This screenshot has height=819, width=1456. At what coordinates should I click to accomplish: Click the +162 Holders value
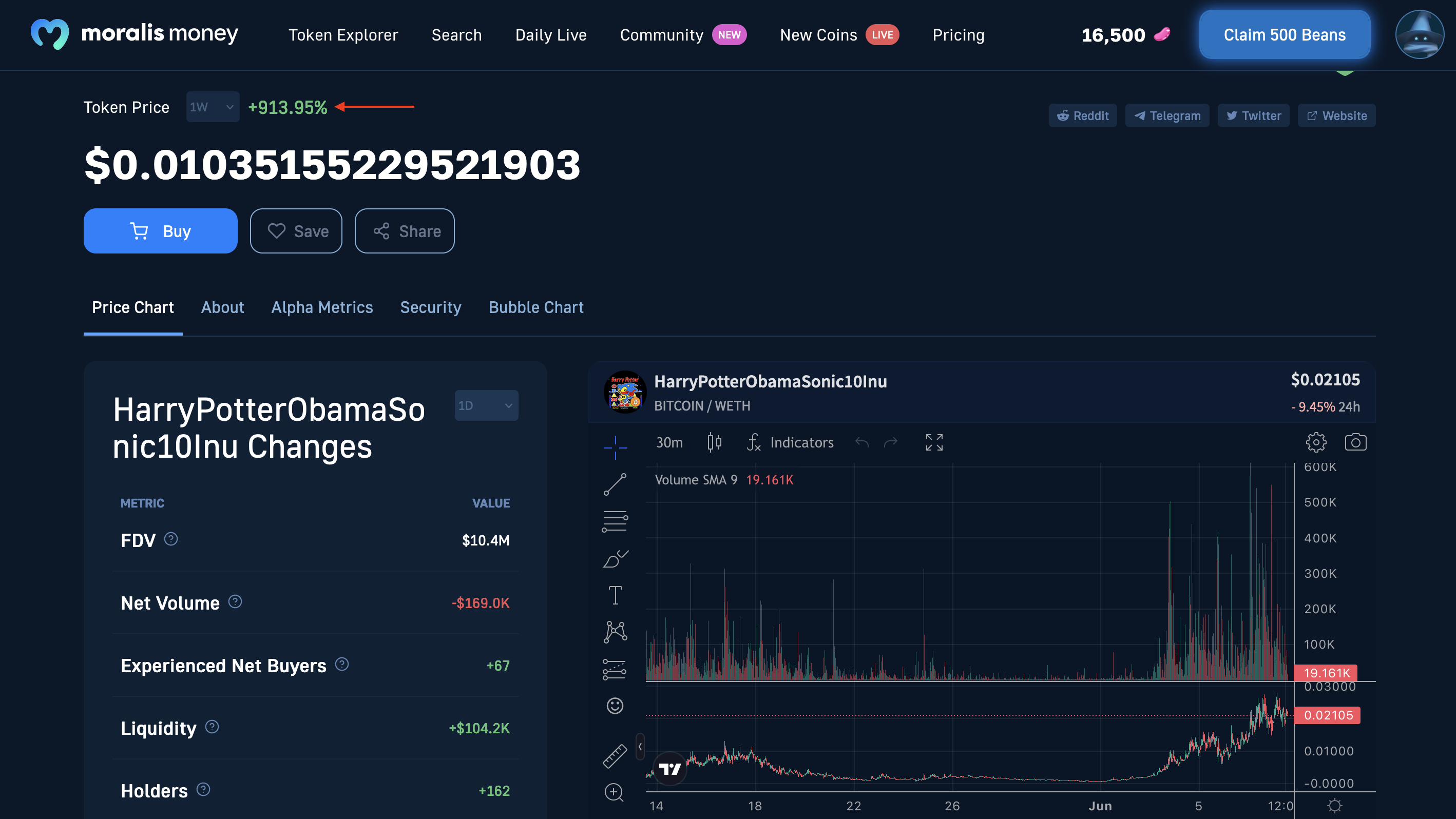pyautogui.click(x=494, y=791)
